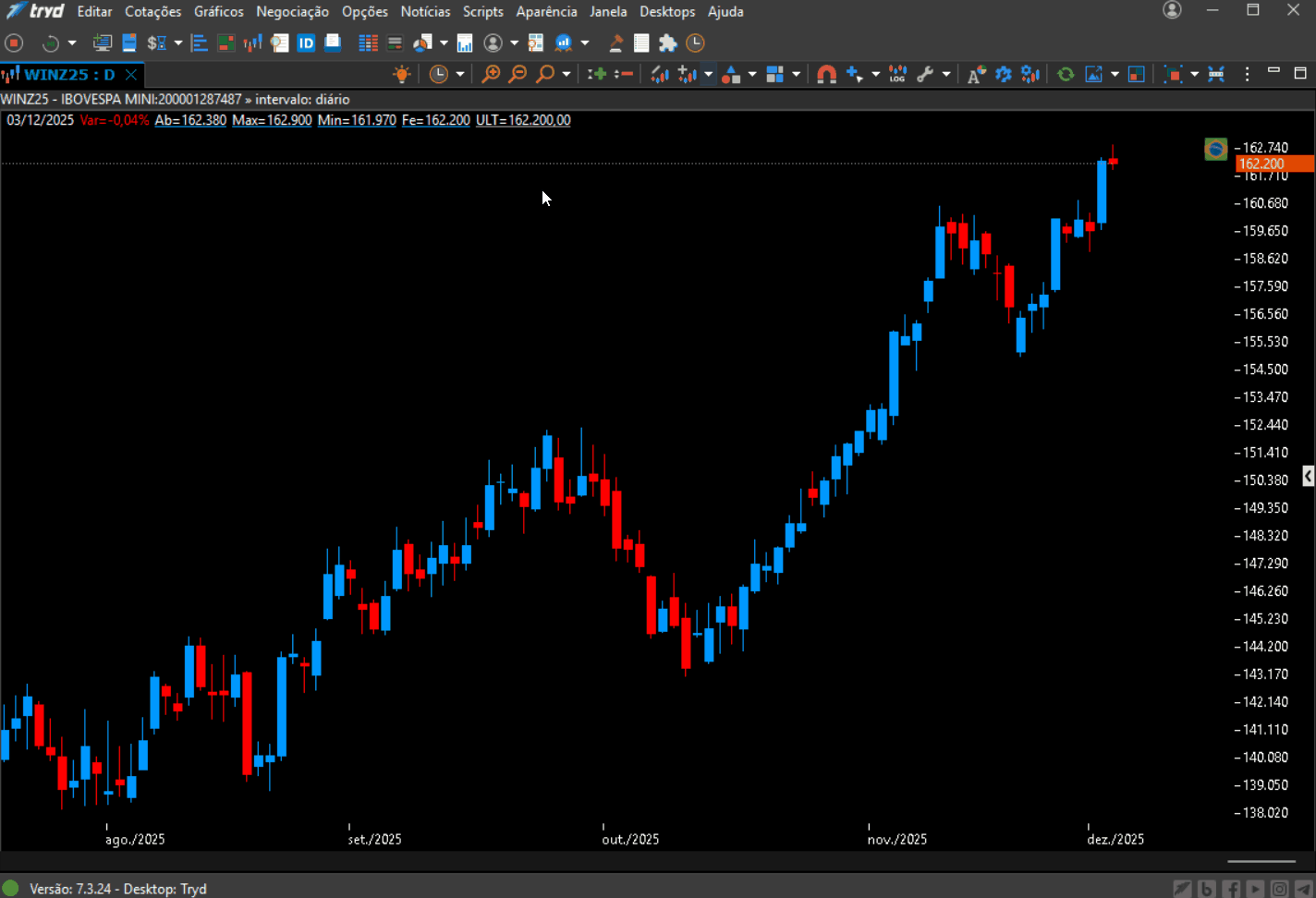1316x898 pixels.
Task: Open the heat map red-green grid icon
Action: [x=226, y=42]
